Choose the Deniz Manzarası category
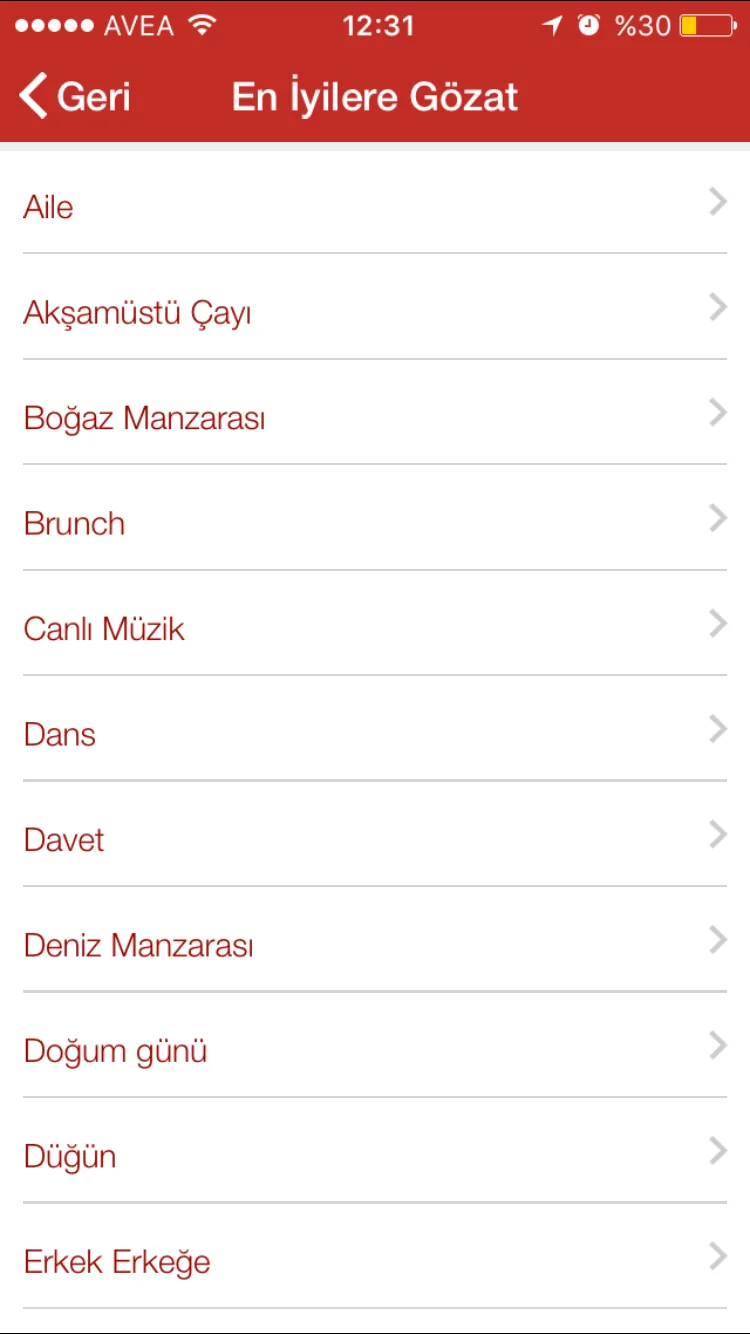The width and height of the screenshot is (750, 1334). [139, 946]
